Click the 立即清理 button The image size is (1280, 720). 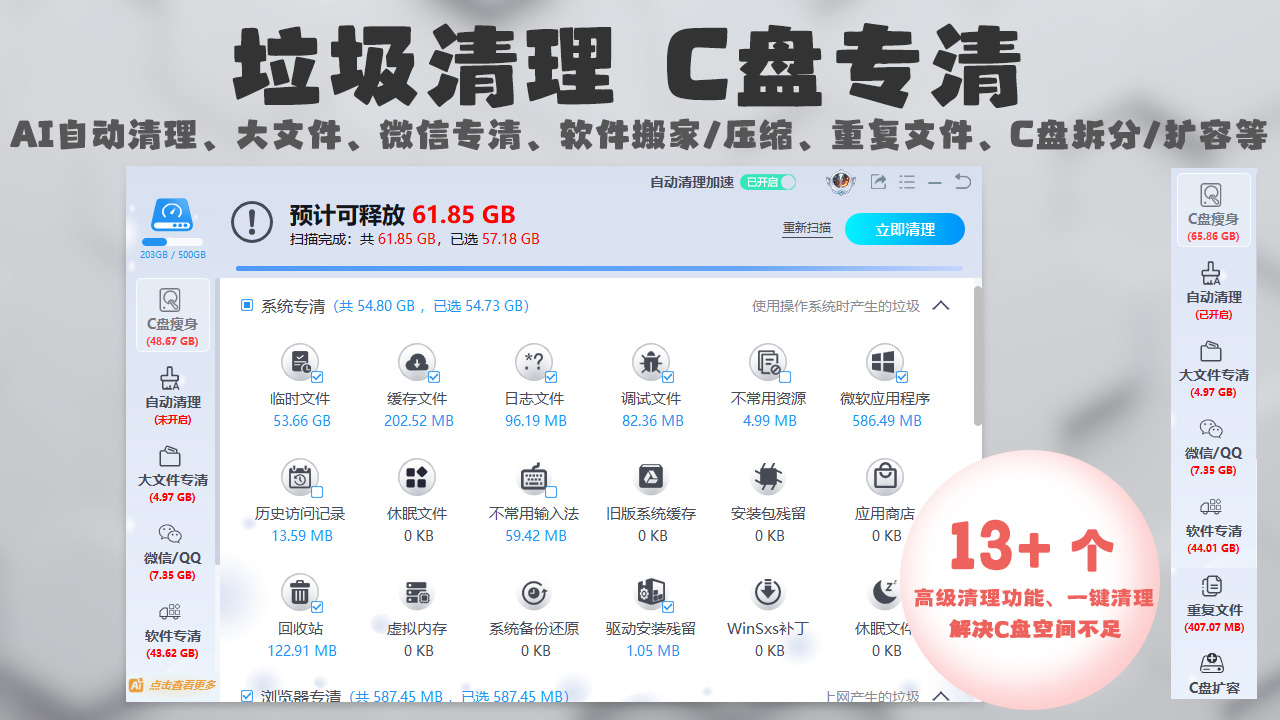904,228
